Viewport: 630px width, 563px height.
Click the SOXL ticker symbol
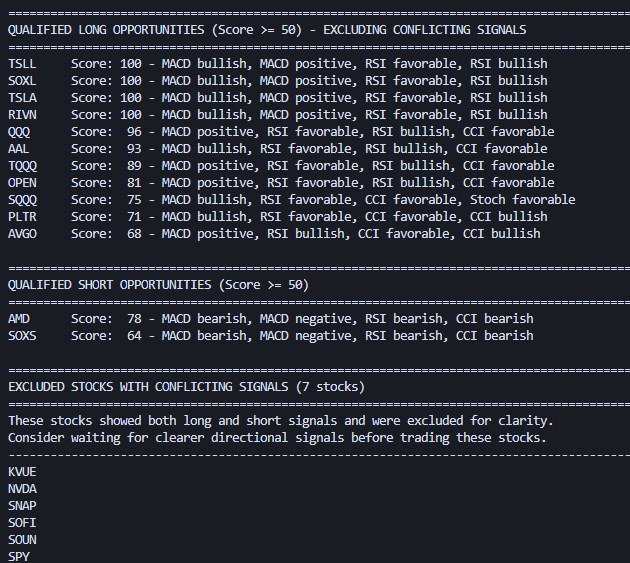22,81
